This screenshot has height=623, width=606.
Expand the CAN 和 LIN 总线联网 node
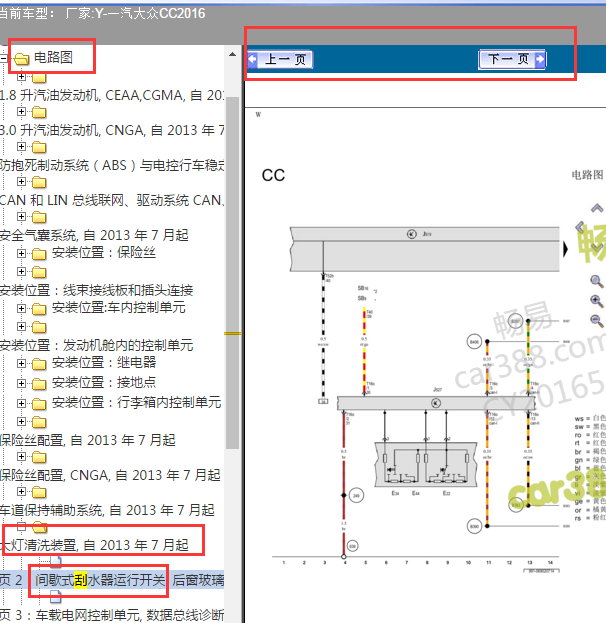click(x=21, y=182)
